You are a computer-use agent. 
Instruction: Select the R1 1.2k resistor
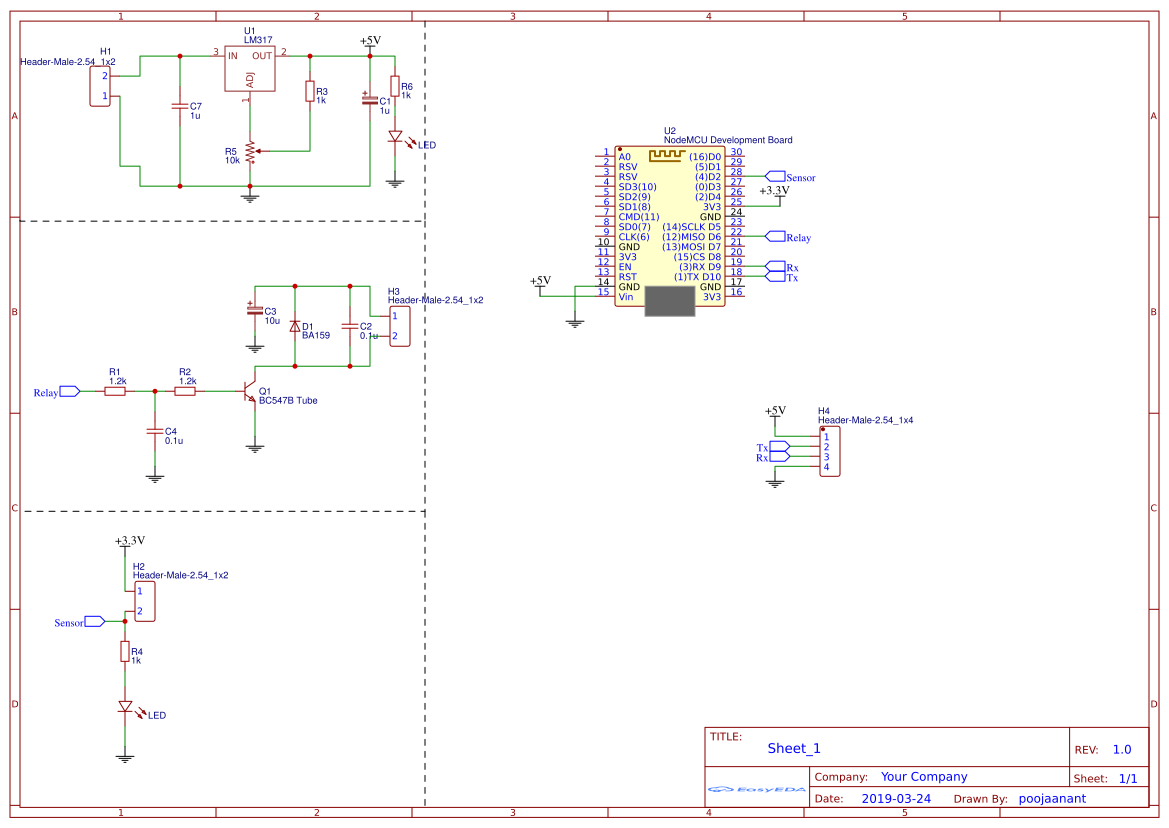(115, 392)
